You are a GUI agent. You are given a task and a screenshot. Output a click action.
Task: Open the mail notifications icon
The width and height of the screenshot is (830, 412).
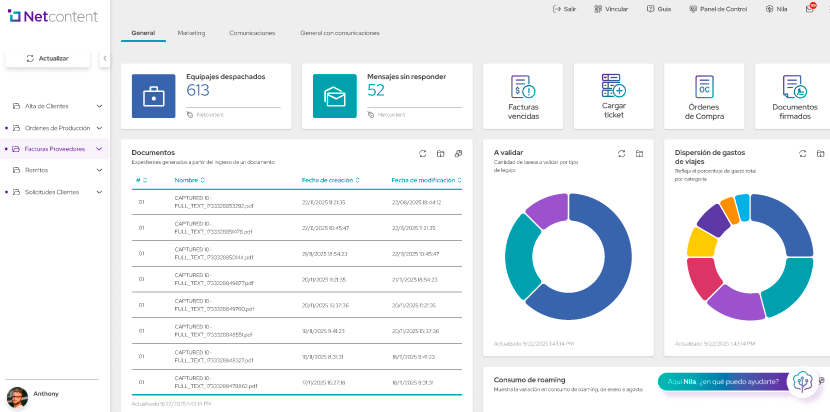point(810,9)
